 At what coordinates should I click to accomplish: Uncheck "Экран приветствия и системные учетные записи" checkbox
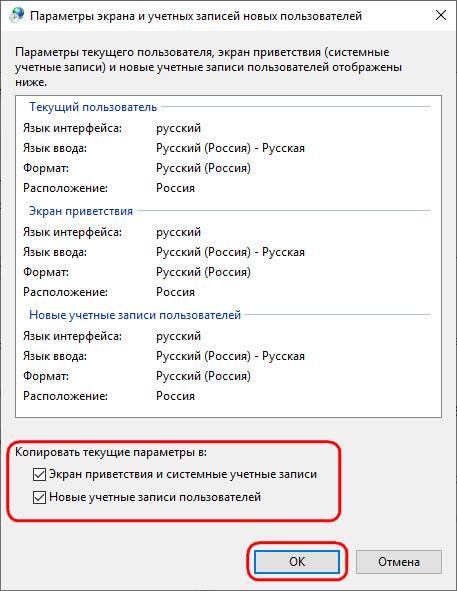click(40, 474)
